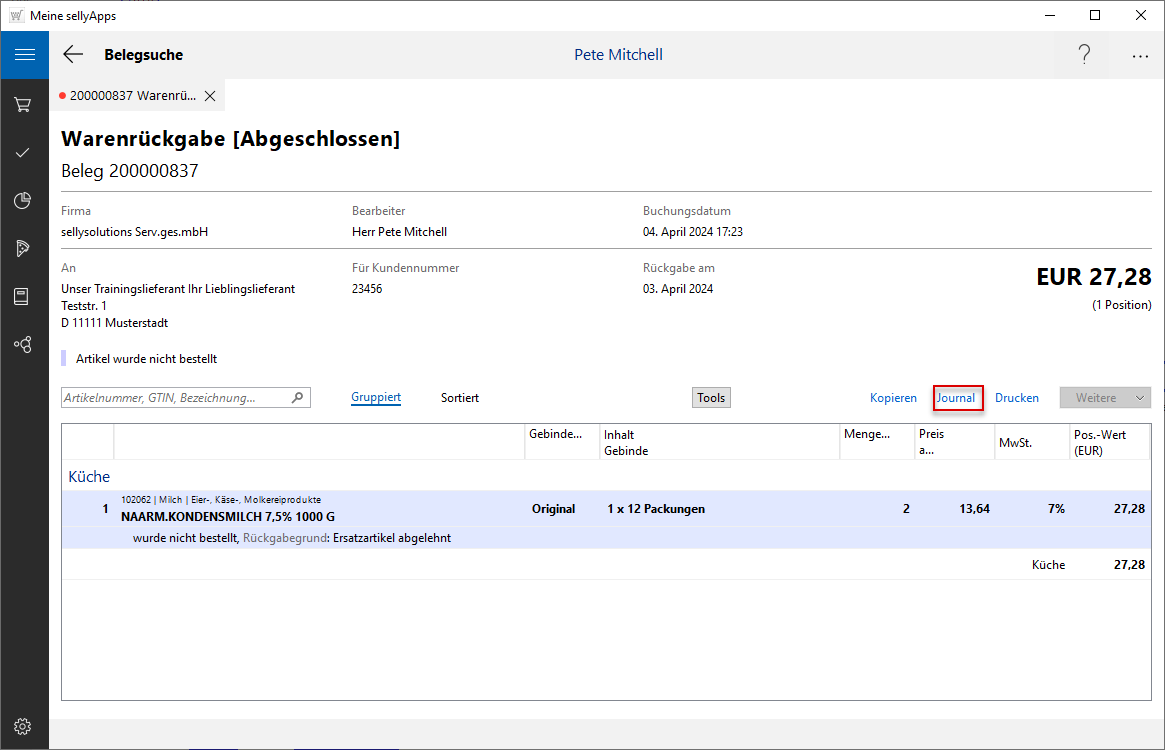Screen dimensions: 1165x750
Task: Open settings gear in sidebar
Action: click(23, 726)
